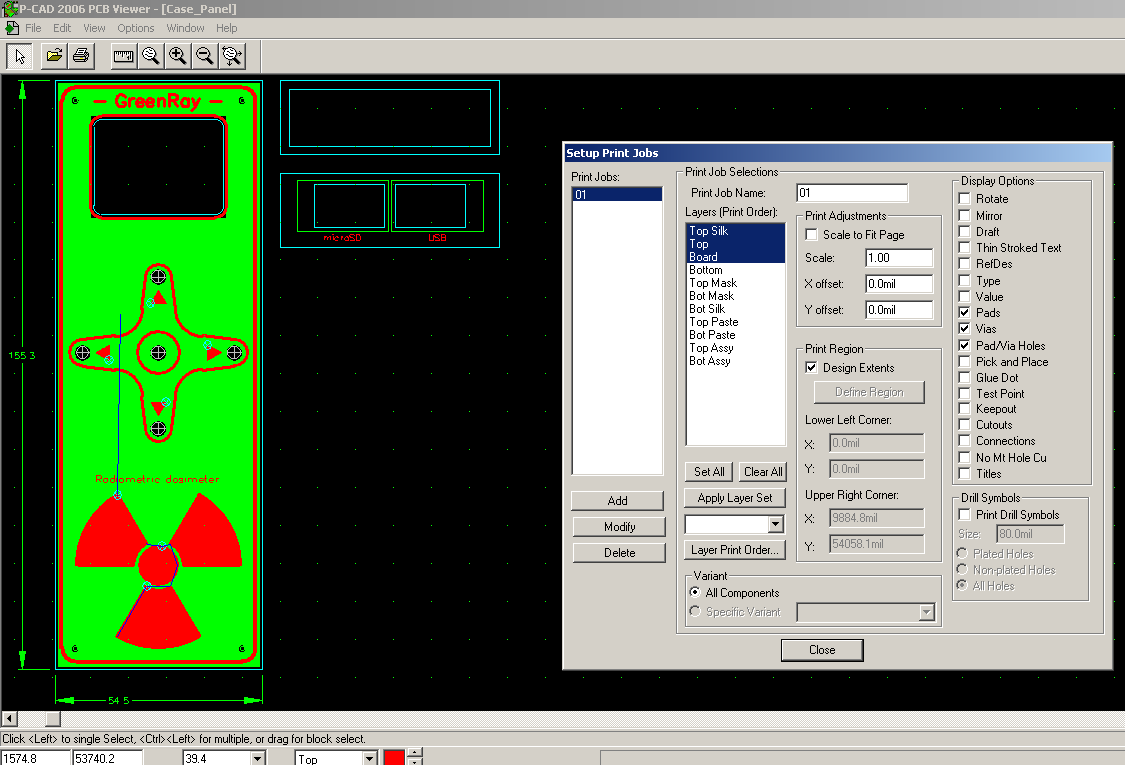
Task: Click the Delete button
Action: (x=619, y=553)
